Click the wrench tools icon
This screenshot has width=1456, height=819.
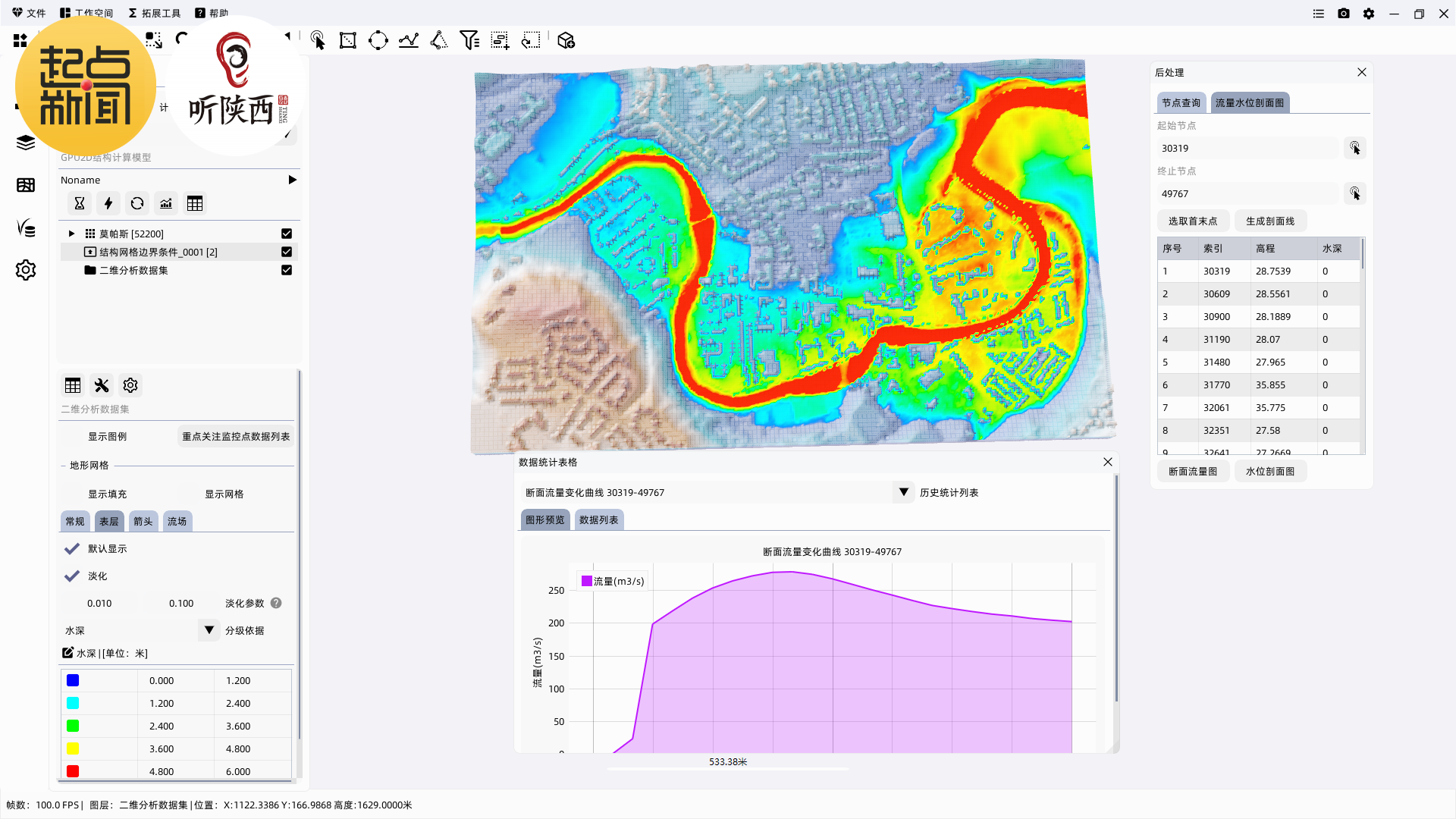point(102,385)
